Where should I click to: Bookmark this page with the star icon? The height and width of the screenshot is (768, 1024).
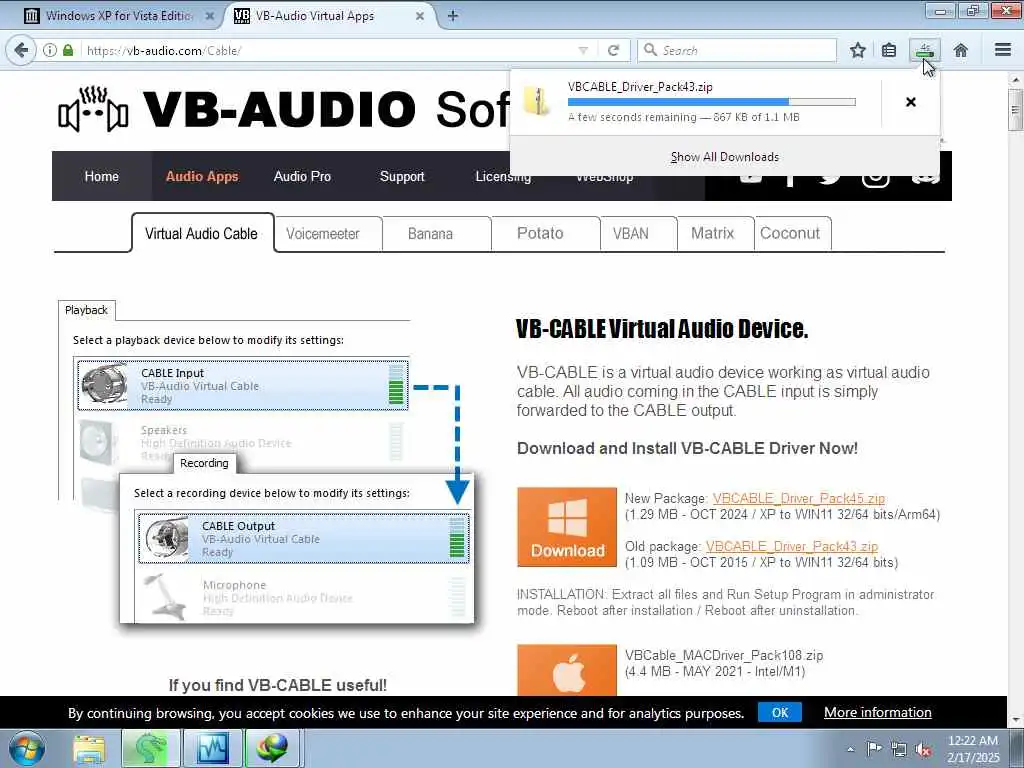(x=858, y=50)
